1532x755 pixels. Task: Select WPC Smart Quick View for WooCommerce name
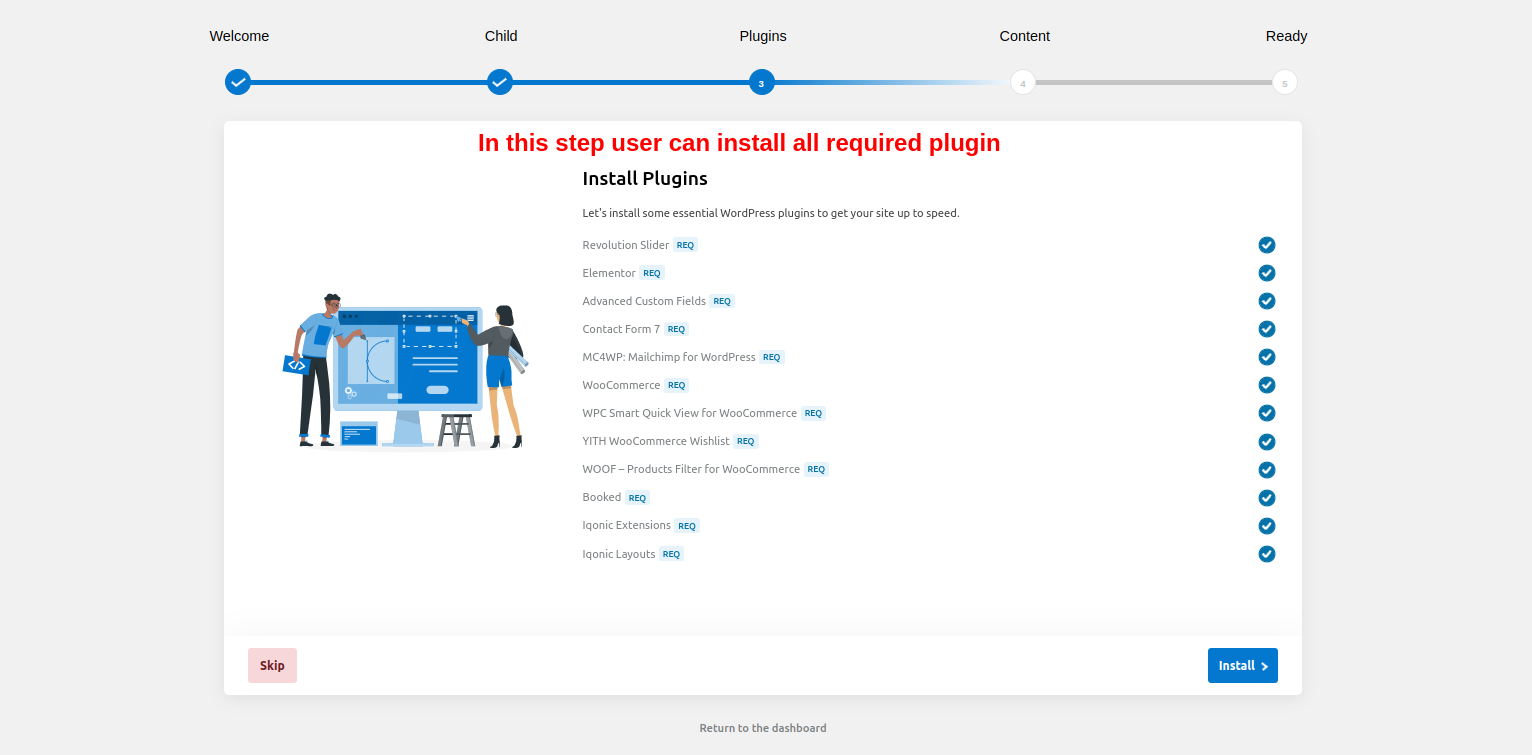click(690, 413)
